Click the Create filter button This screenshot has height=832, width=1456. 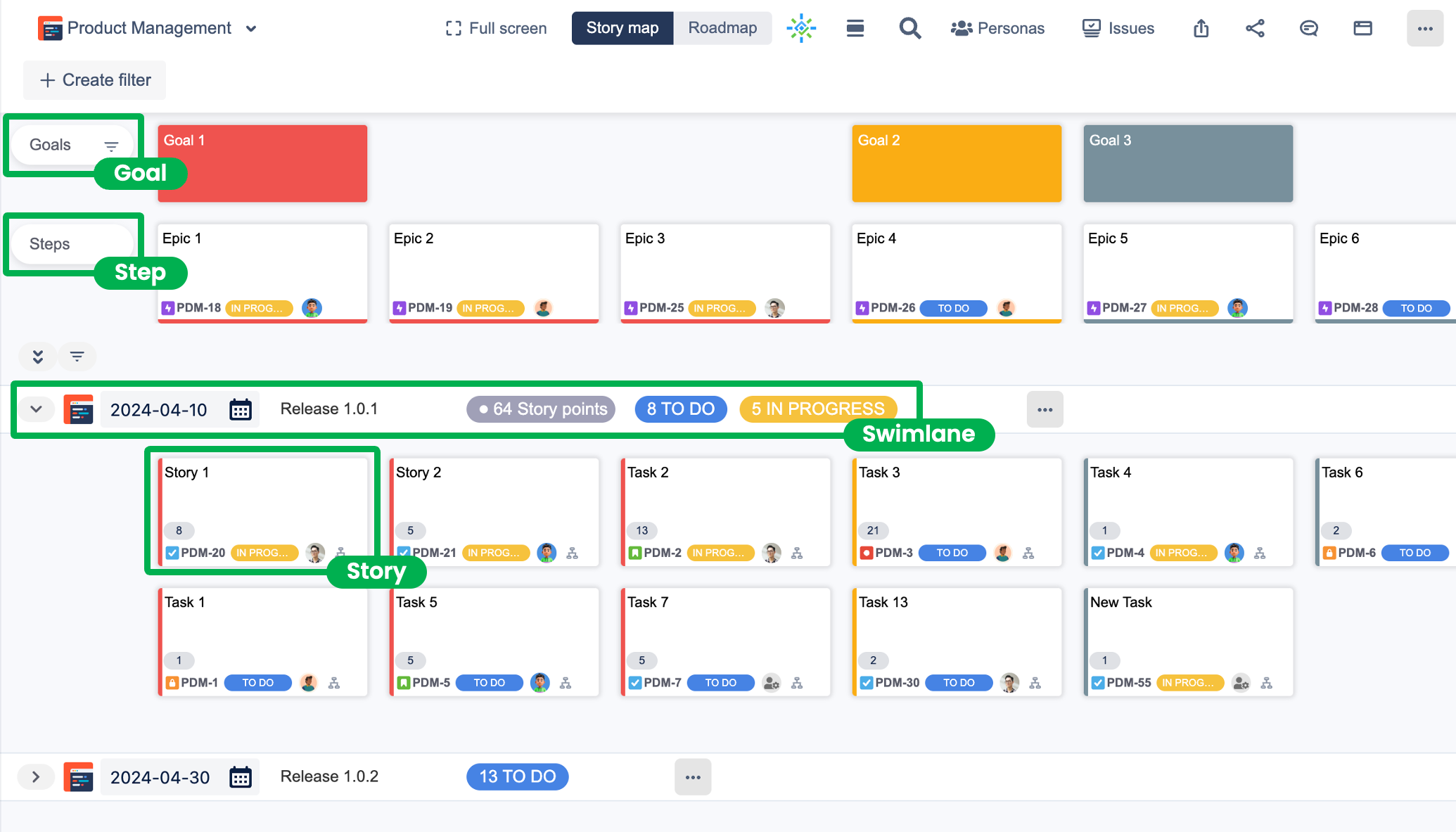(95, 80)
